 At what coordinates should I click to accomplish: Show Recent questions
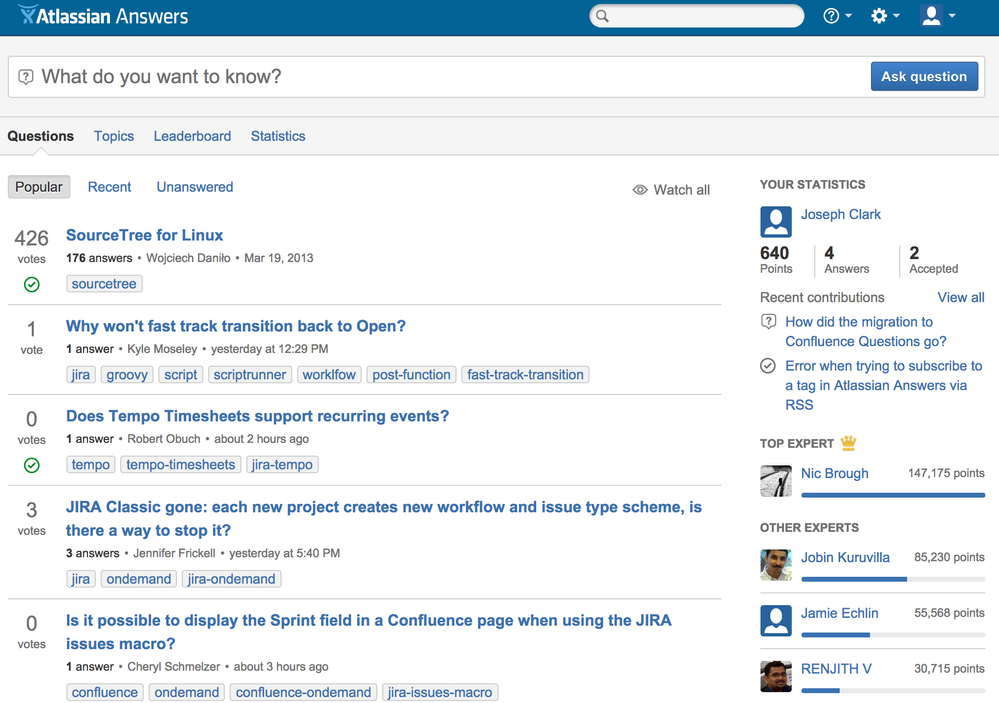[x=110, y=187]
